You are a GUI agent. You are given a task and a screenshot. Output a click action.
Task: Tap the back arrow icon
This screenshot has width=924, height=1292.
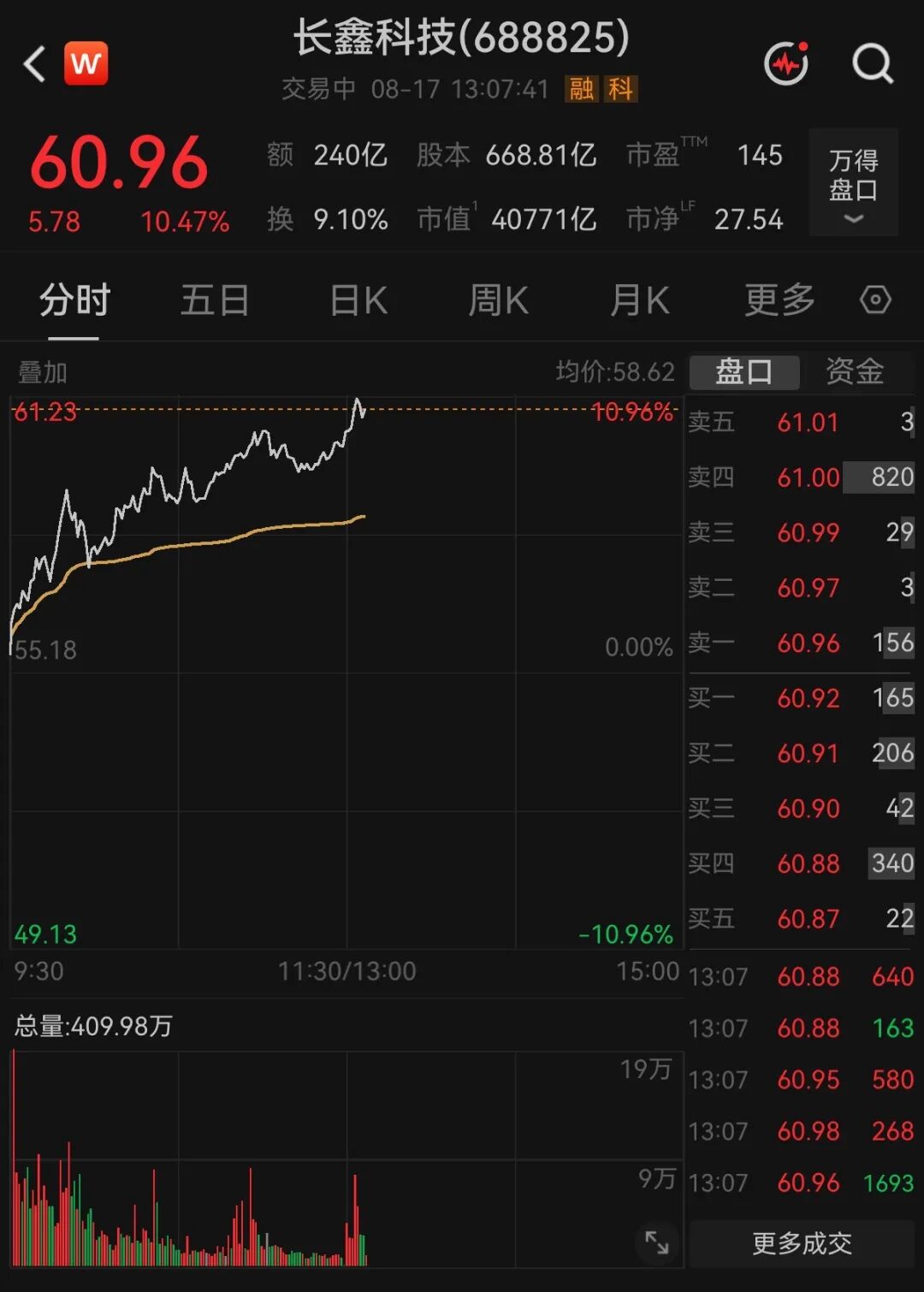coord(34,64)
